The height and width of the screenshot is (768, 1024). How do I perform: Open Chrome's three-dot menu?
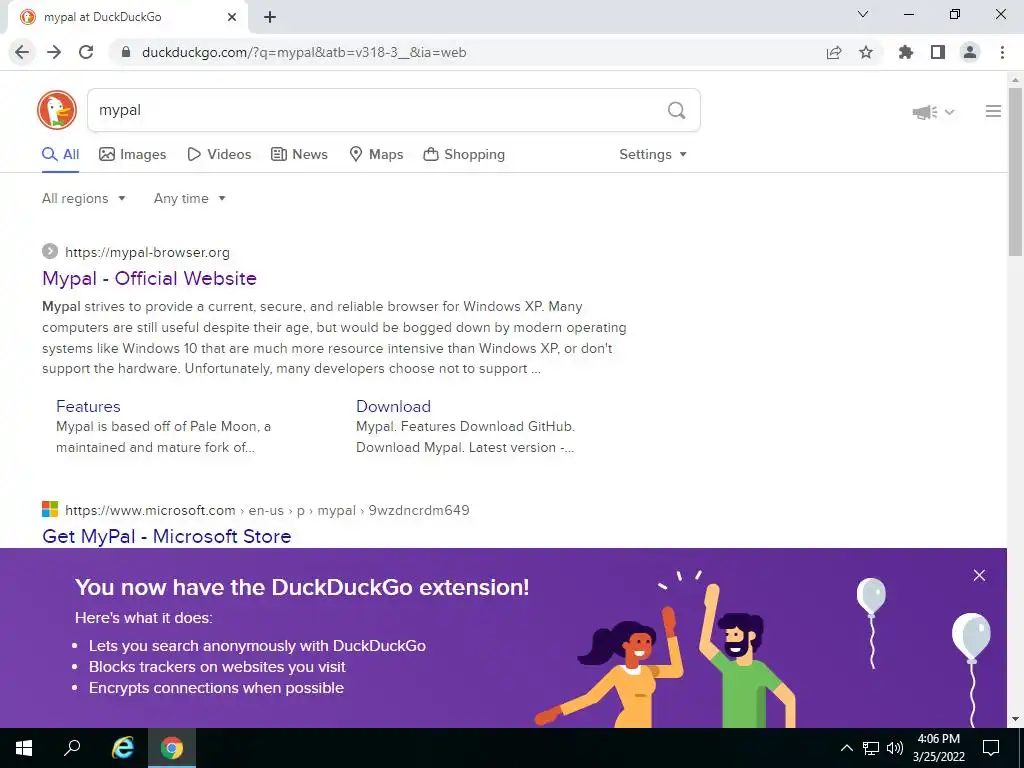click(x=1002, y=52)
